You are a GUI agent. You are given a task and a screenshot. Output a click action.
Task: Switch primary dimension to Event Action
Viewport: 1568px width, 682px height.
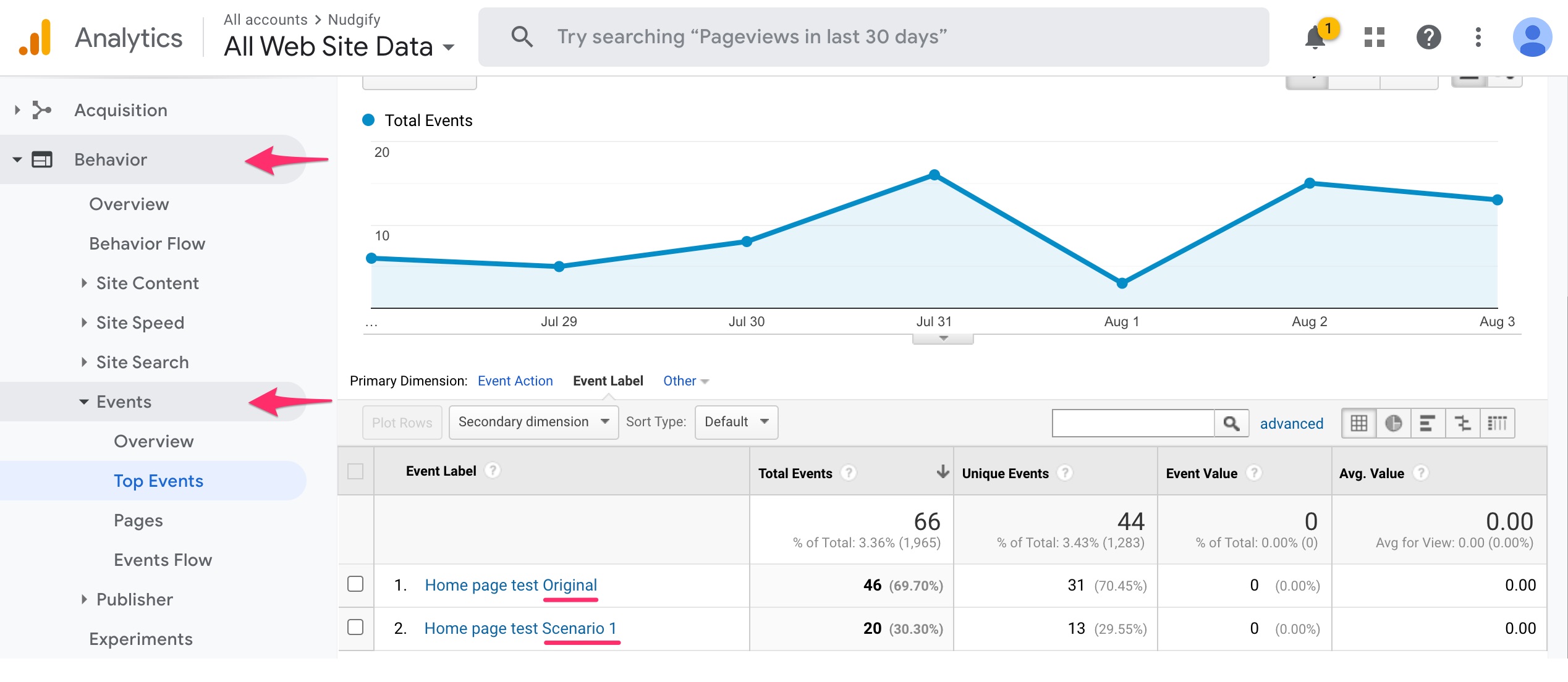pyautogui.click(x=515, y=381)
